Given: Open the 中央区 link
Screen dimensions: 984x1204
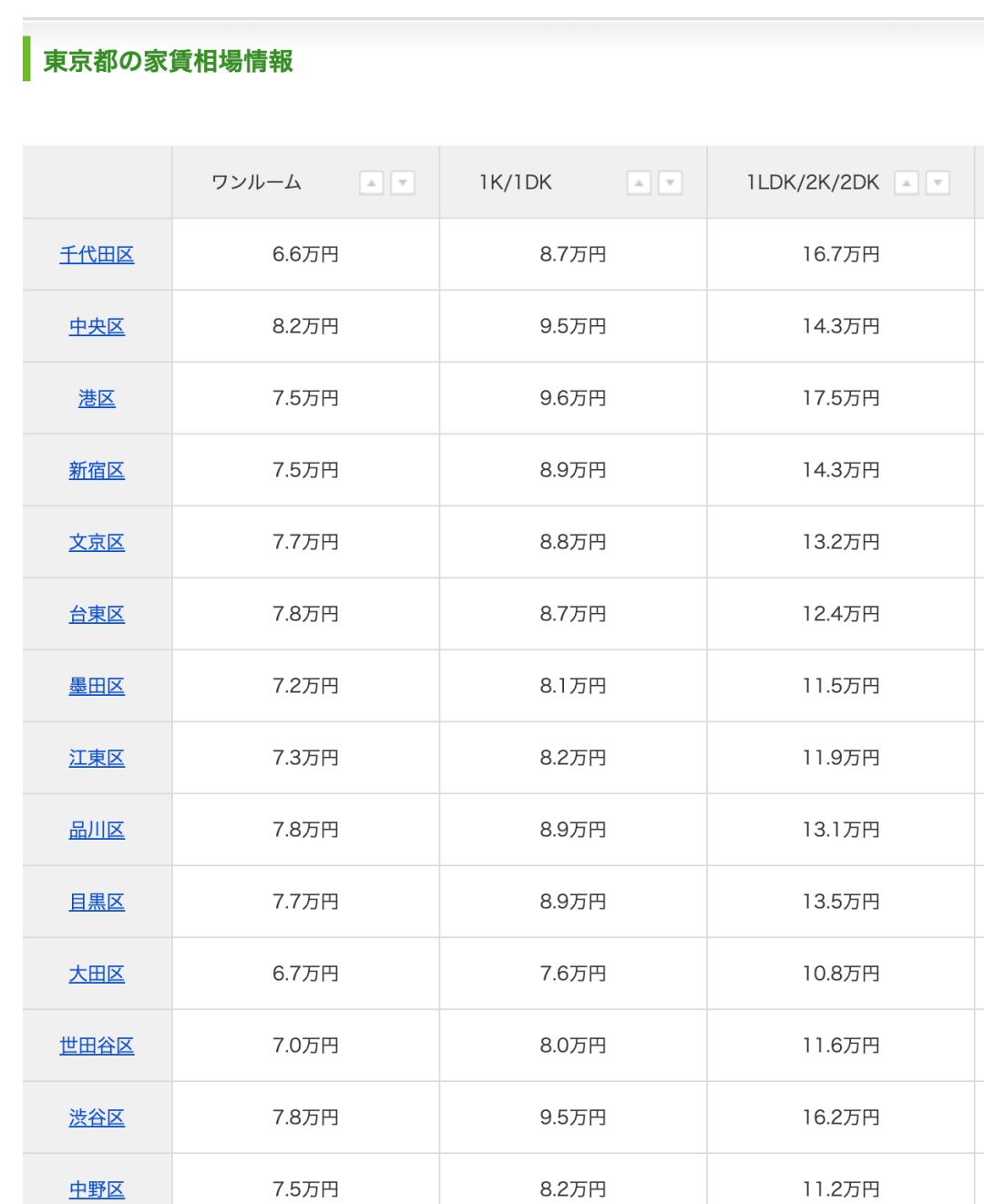Looking at the screenshot, I should click(97, 327).
